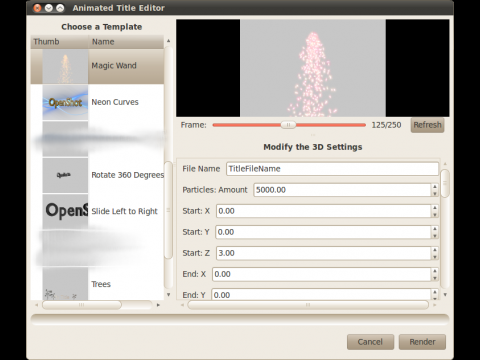
Task: Increase Start: Y with up arrow
Action: (x=435, y=229)
